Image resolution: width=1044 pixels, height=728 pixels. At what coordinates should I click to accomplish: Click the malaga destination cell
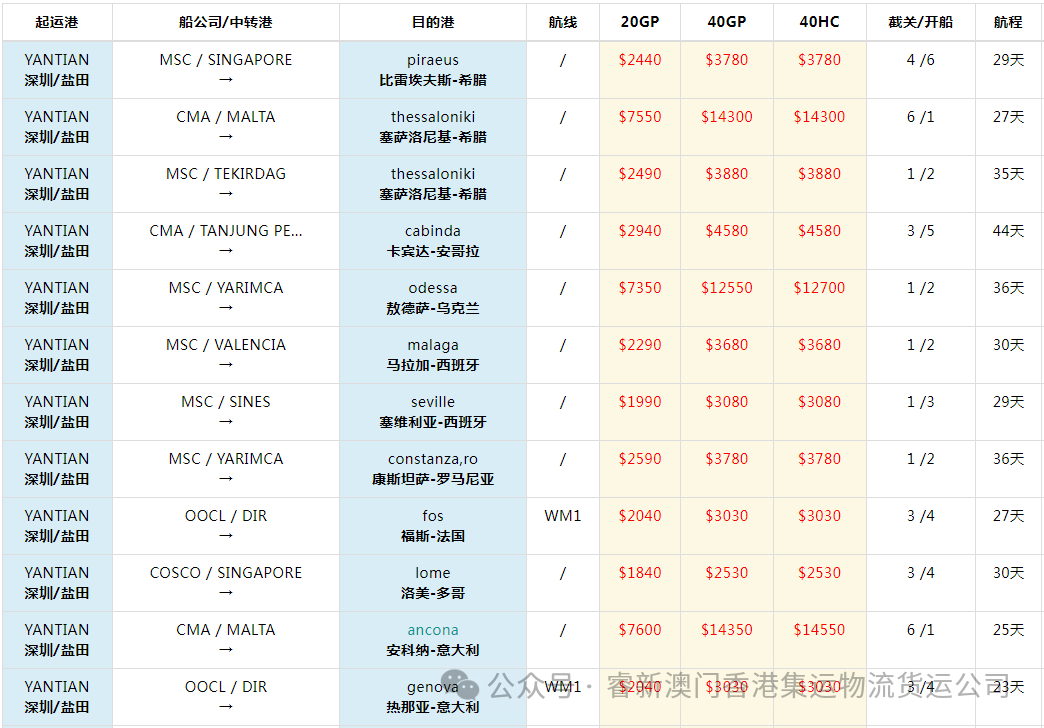(433, 355)
